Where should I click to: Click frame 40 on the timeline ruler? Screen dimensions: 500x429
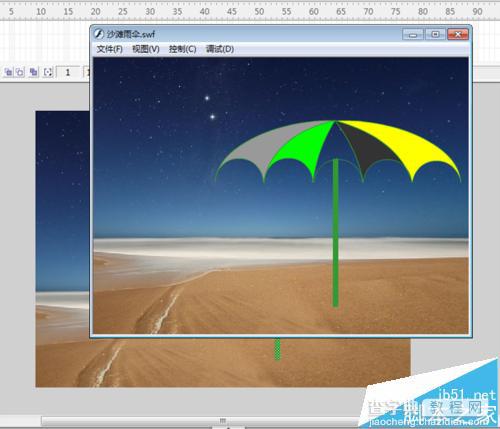[x=204, y=12]
